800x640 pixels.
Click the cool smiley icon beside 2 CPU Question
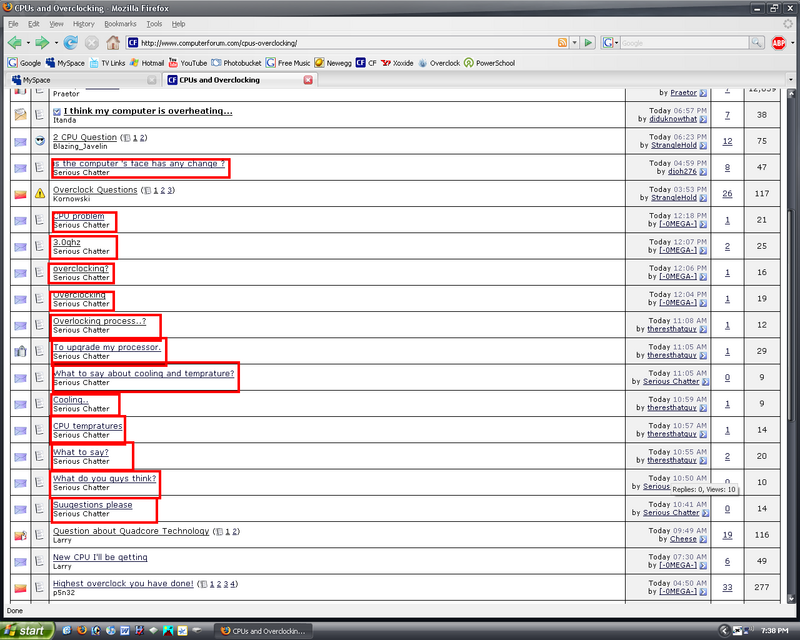pos(40,141)
